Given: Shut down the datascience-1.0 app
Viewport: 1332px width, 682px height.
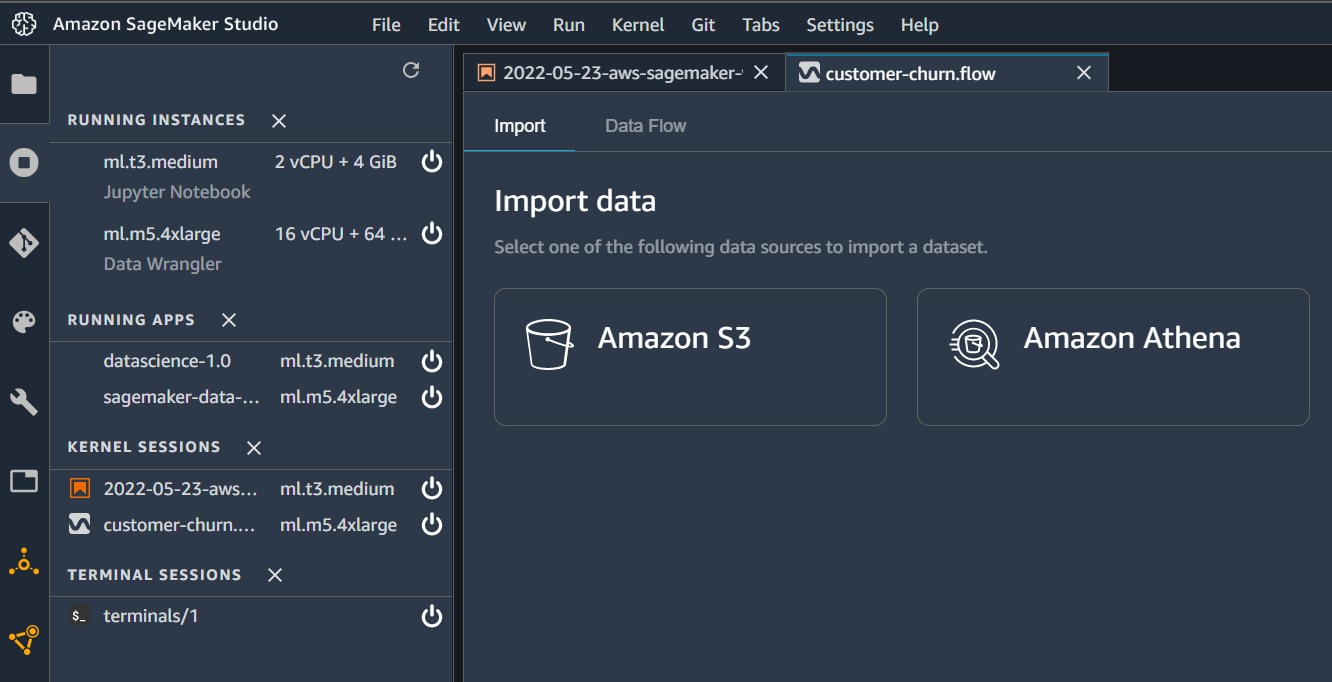Looking at the screenshot, I should coord(432,361).
